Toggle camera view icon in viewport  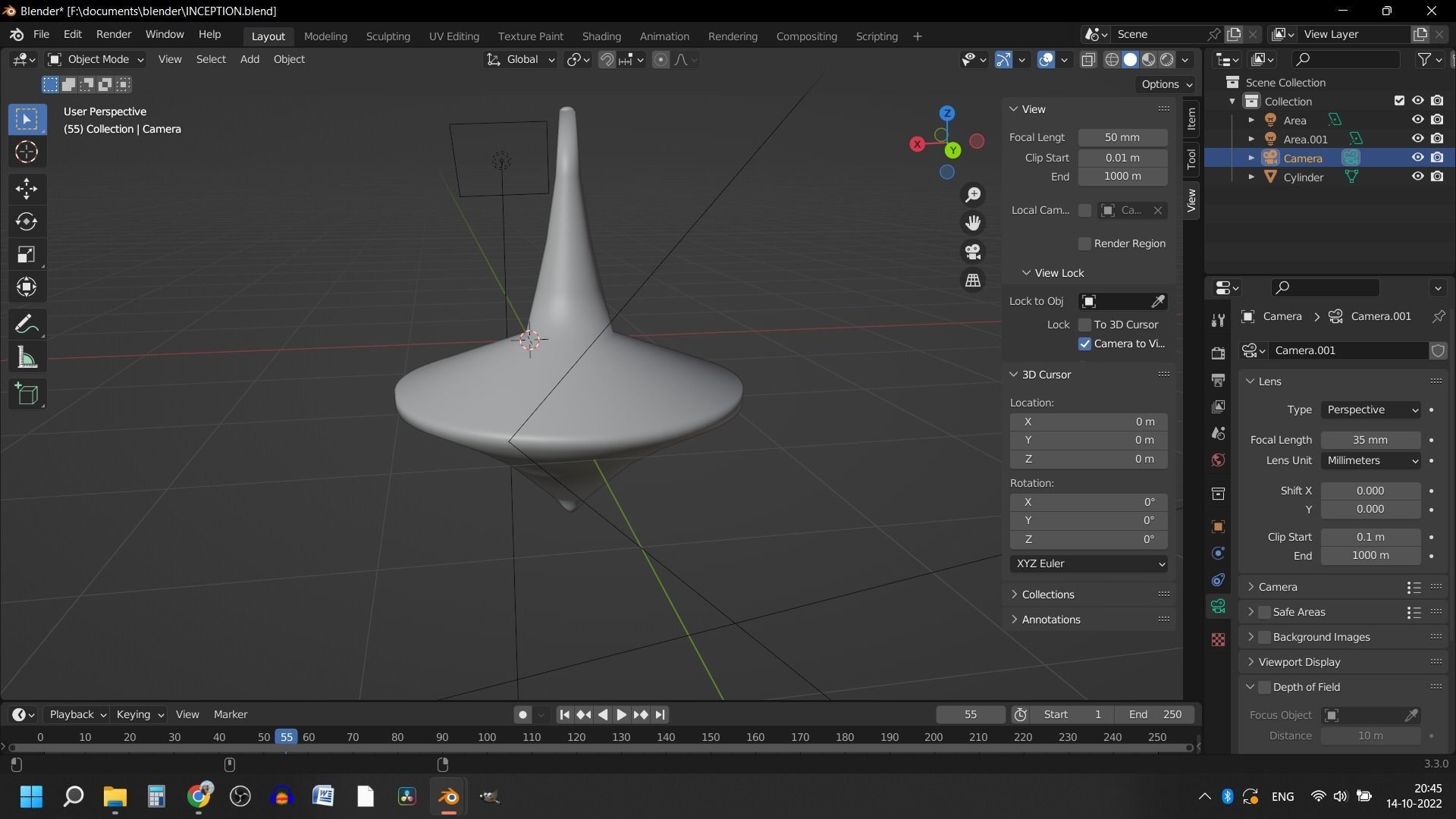point(973,251)
